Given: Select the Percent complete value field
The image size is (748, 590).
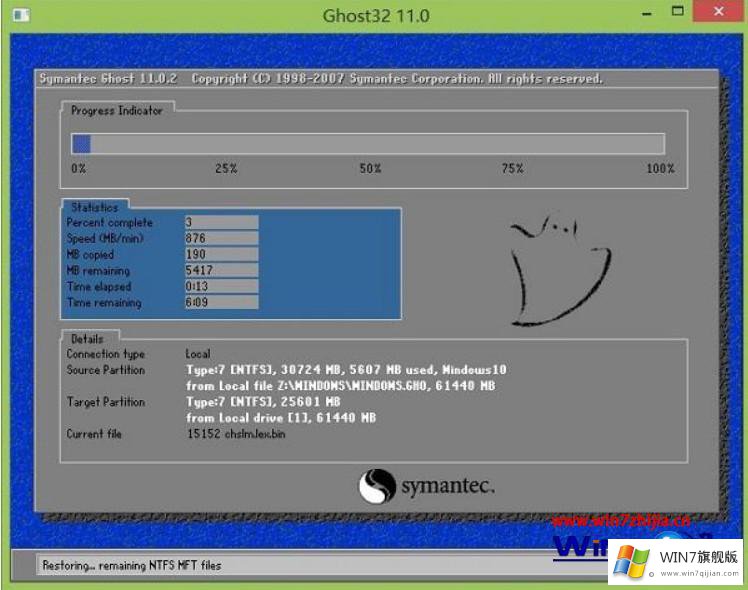Looking at the screenshot, I should [x=221, y=223].
